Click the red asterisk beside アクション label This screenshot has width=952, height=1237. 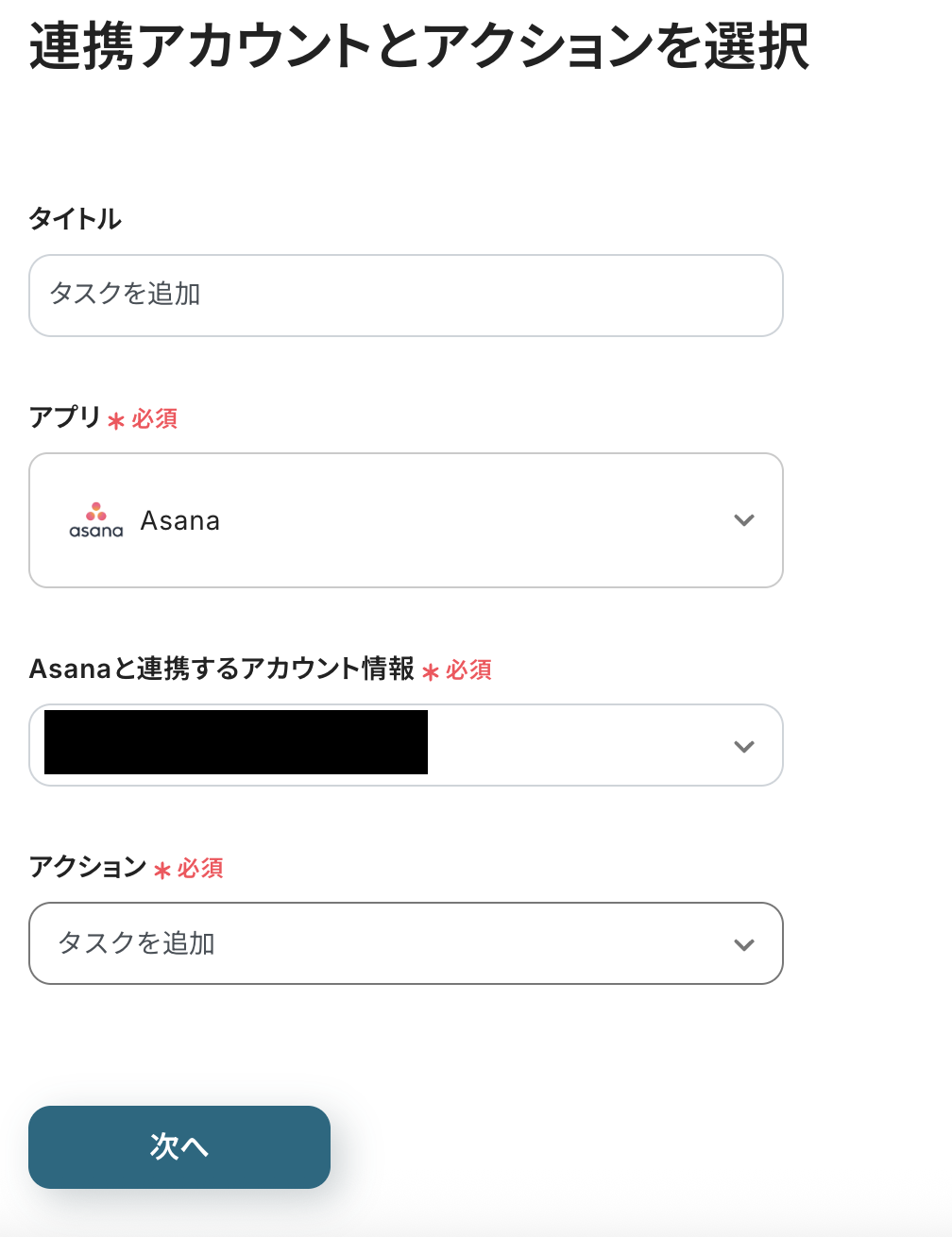(162, 871)
